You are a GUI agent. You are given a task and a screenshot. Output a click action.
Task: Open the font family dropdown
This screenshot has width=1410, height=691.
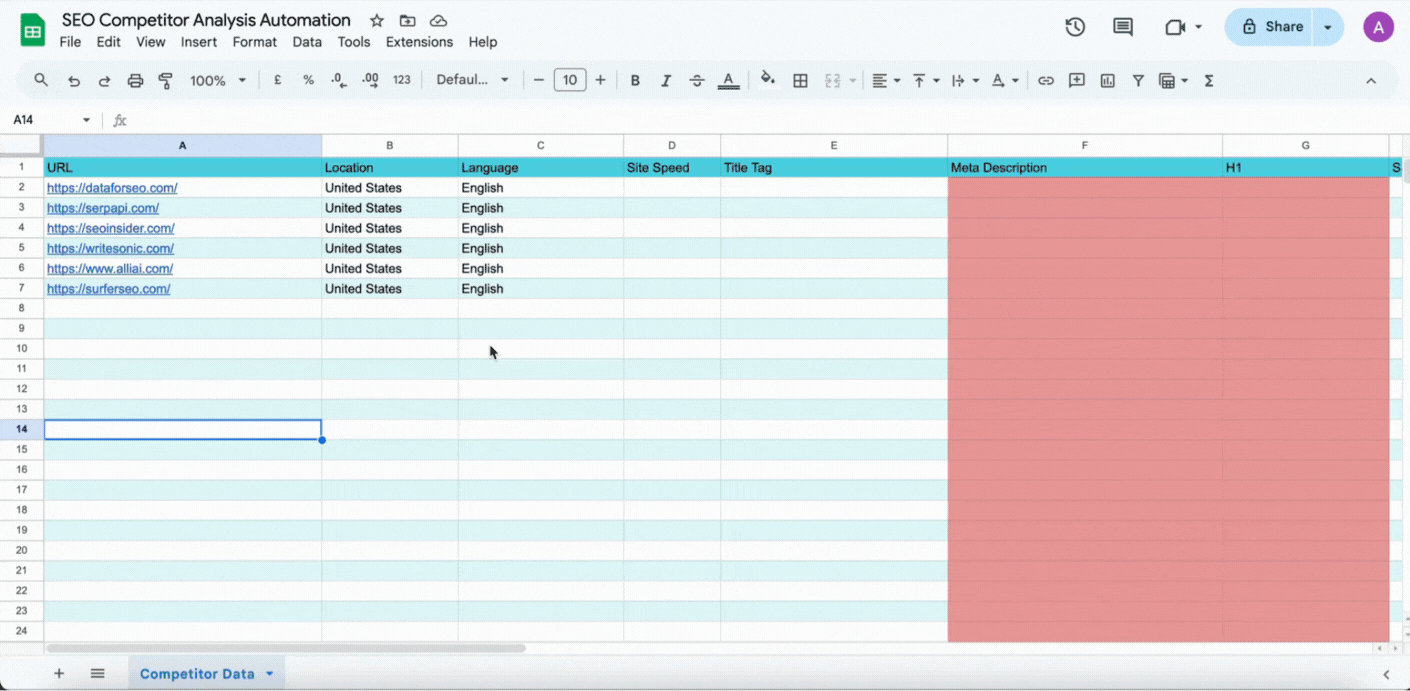(x=472, y=80)
